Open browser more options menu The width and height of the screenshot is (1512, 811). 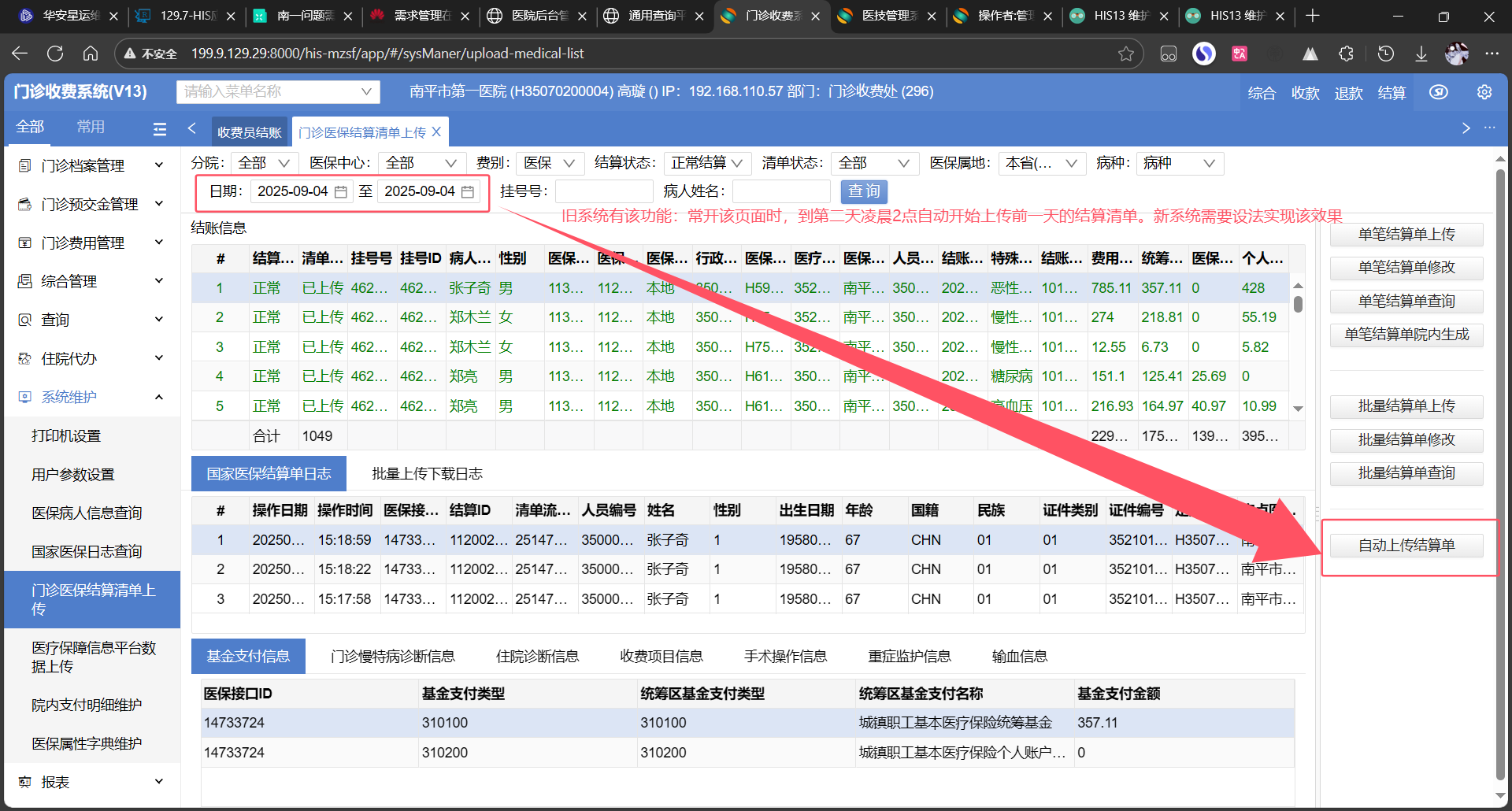click(1492, 54)
